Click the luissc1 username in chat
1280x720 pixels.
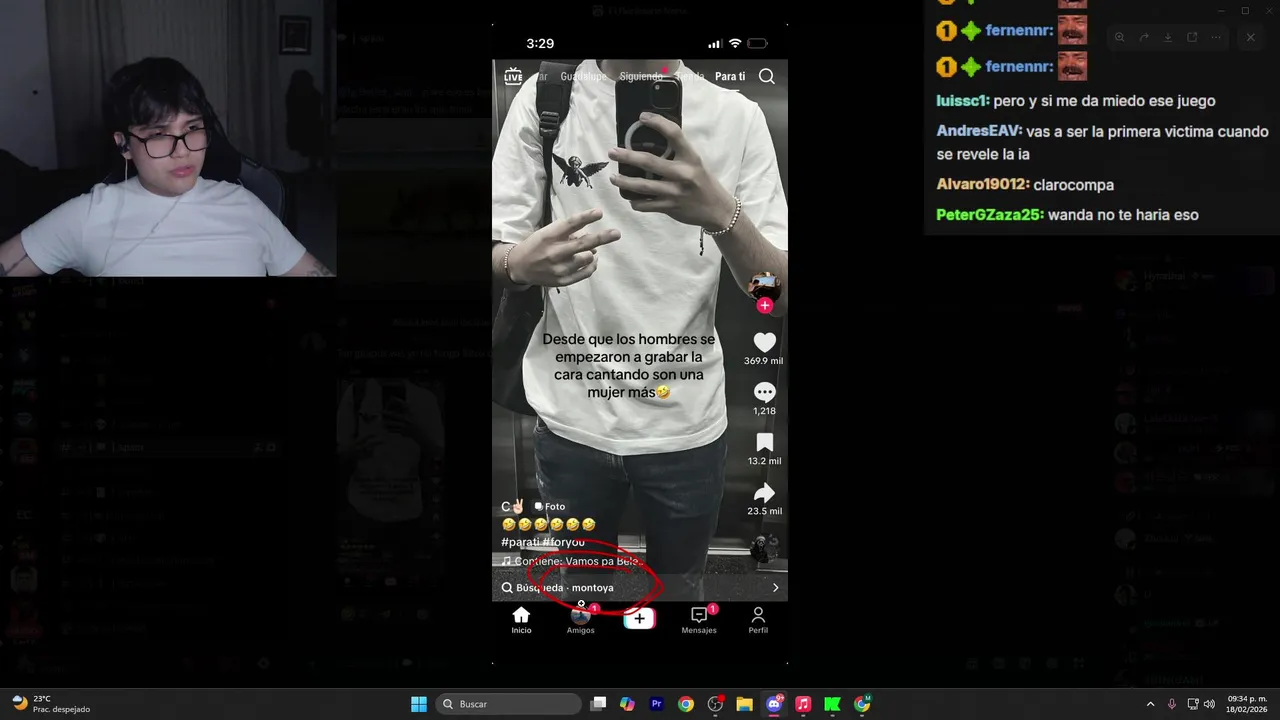963,101
